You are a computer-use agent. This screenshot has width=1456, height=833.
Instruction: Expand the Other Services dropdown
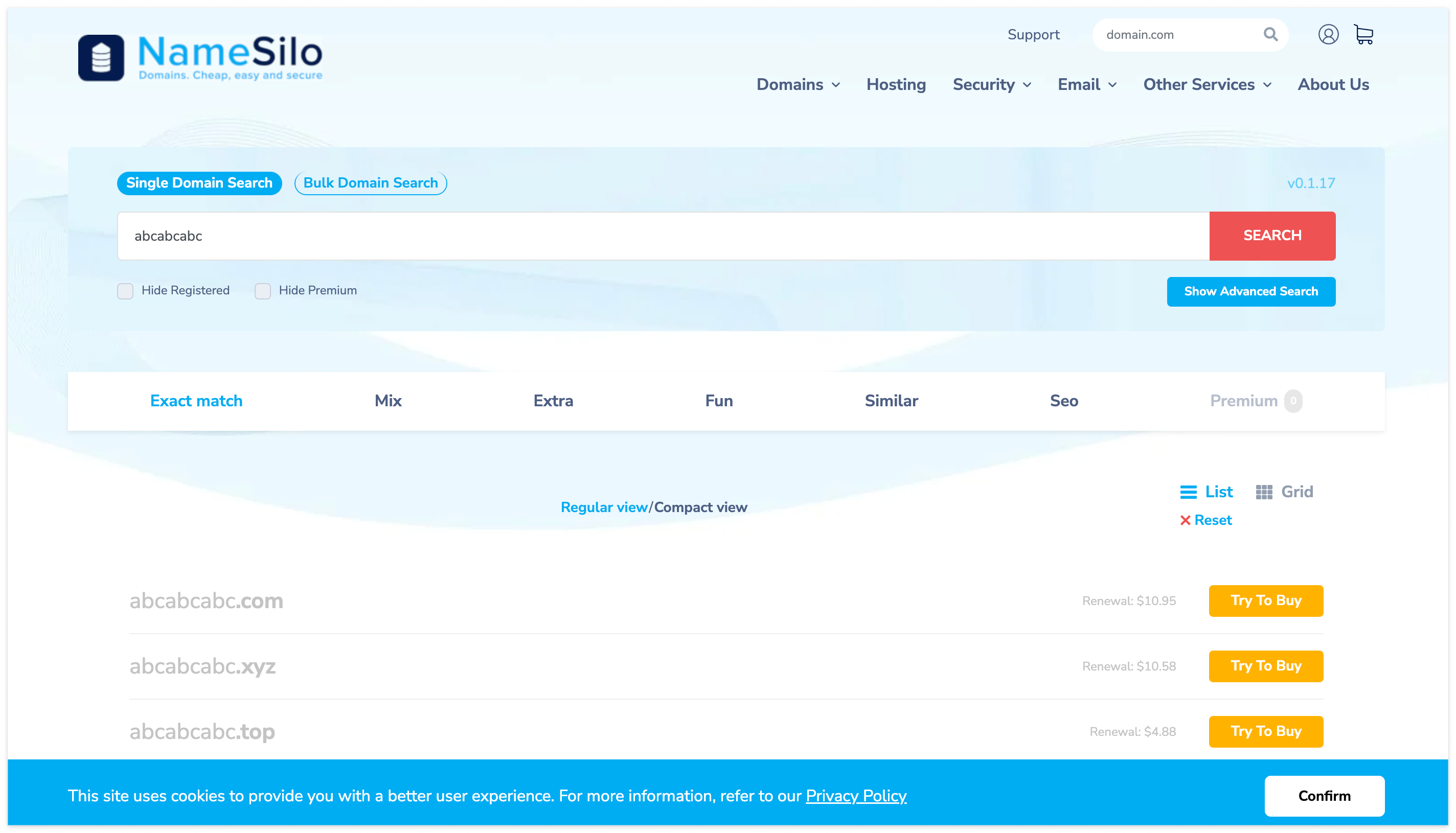(x=1207, y=85)
